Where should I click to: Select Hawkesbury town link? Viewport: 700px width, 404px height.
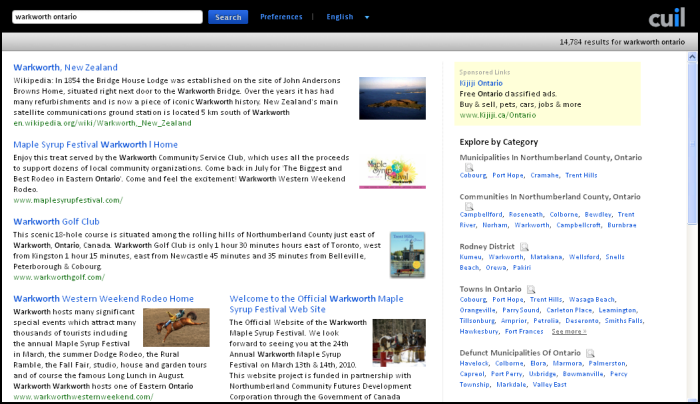click(479, 332)
